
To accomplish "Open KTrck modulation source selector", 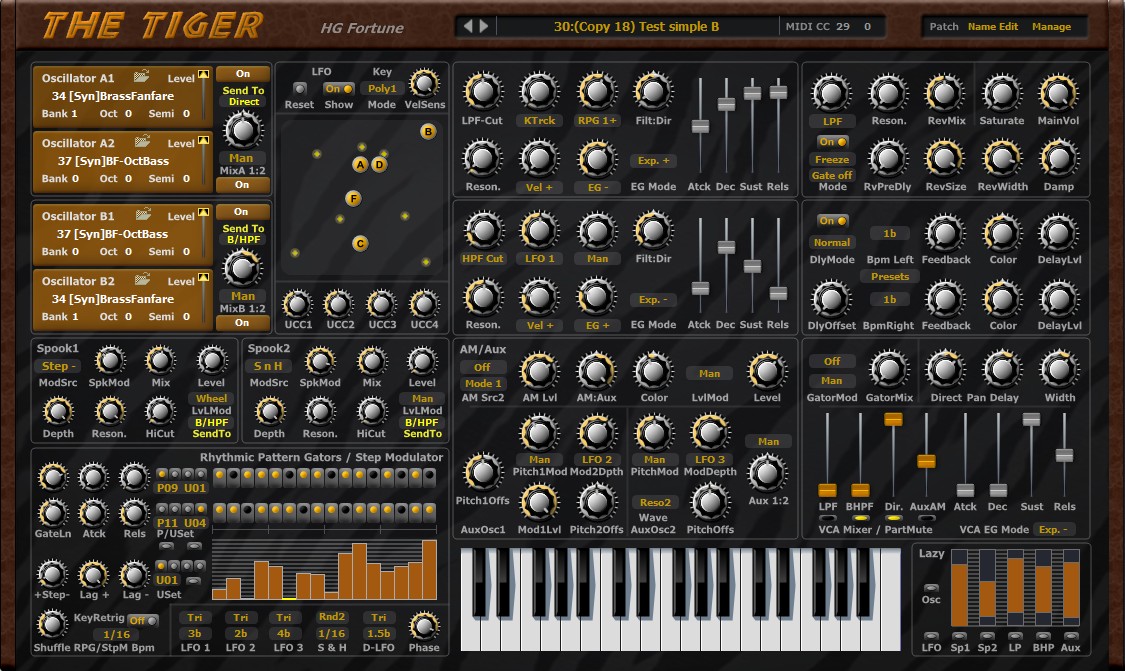I will pyautogui.click(x=539, y=121).
